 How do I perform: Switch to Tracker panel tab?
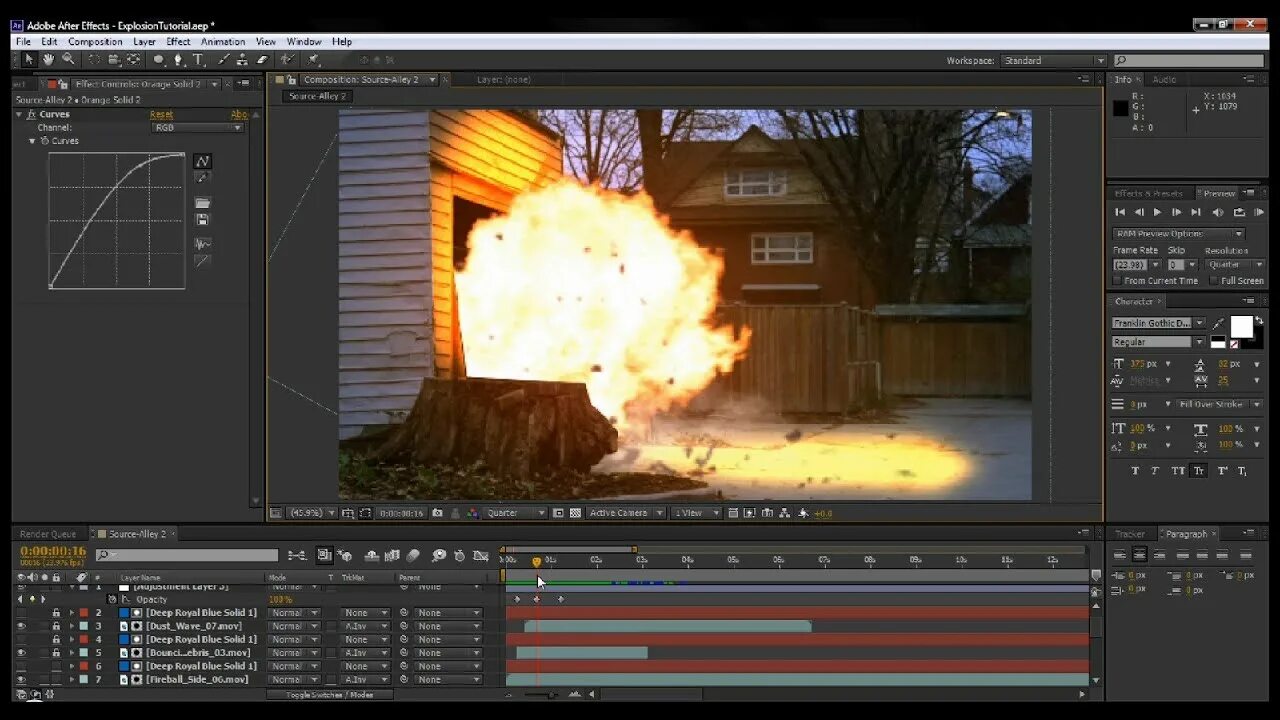(1130, 534)
